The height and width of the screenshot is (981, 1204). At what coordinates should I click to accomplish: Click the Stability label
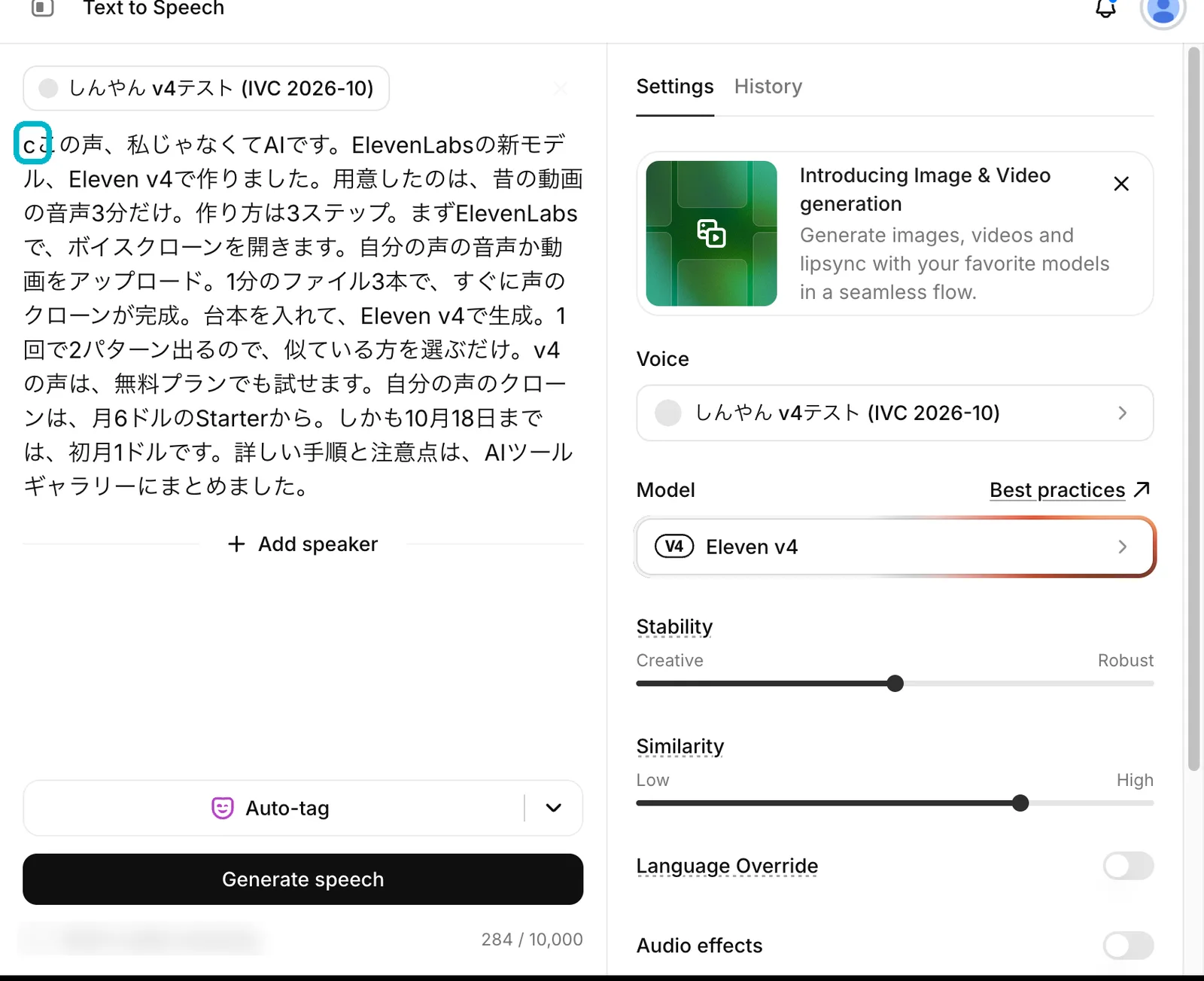click(x=674, y=627)
